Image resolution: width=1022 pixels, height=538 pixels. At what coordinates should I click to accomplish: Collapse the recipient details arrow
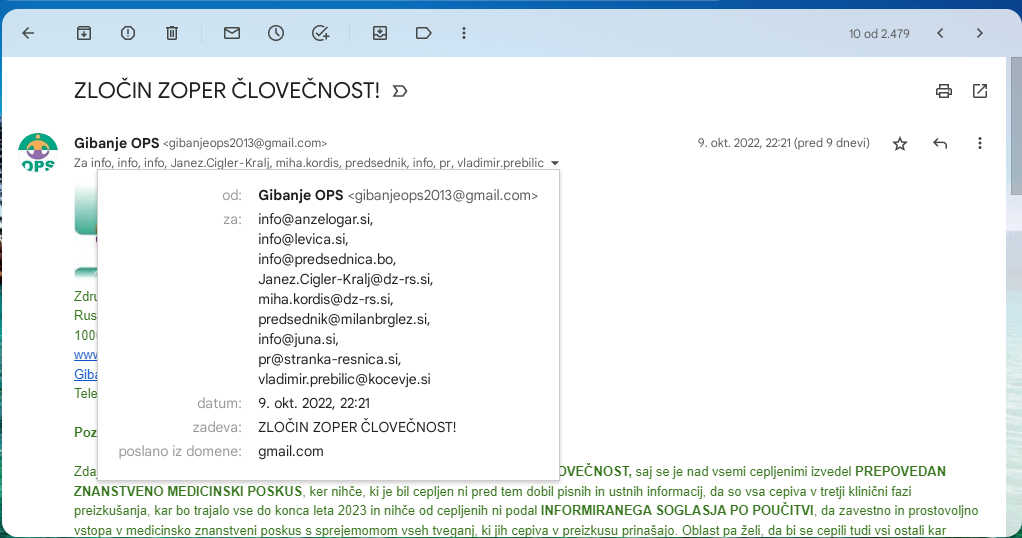tap(555, 163)
